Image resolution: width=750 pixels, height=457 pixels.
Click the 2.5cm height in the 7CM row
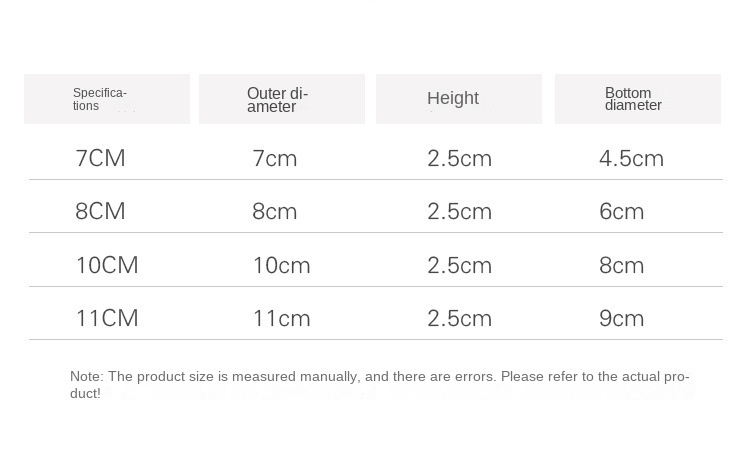click(459, 158)
